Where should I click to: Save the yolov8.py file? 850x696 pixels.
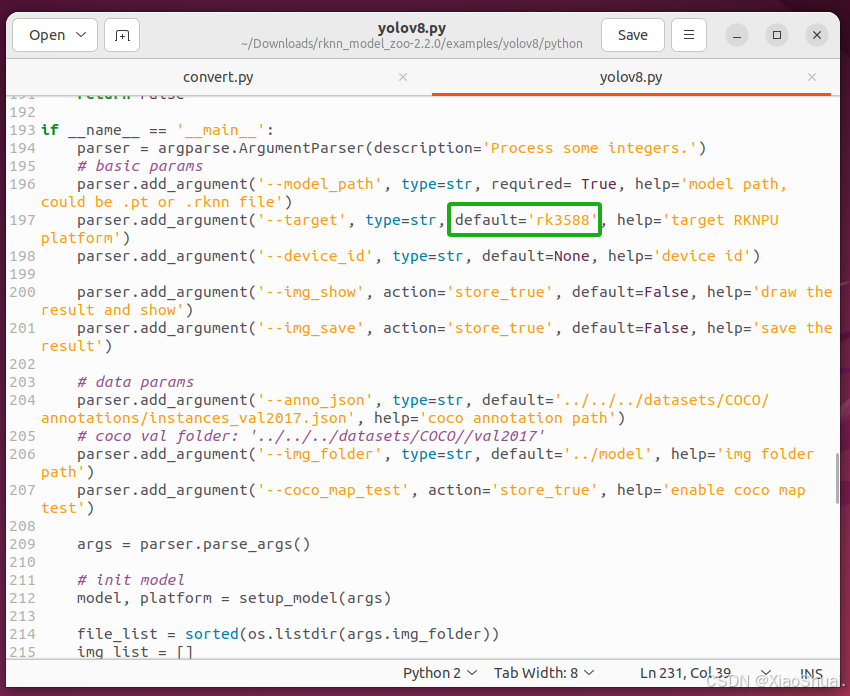click(633, 35)
